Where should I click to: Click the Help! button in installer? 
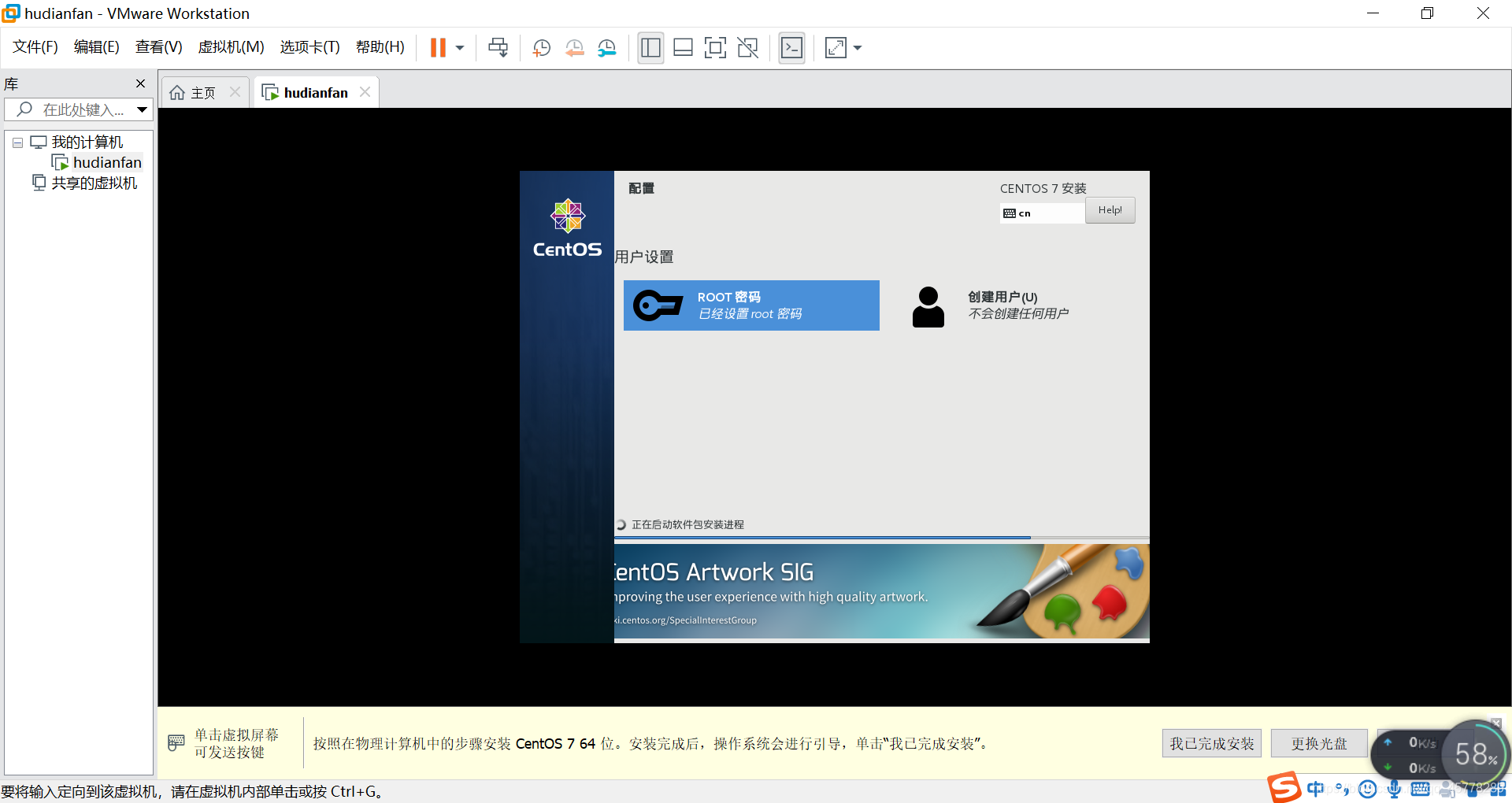1110,210
